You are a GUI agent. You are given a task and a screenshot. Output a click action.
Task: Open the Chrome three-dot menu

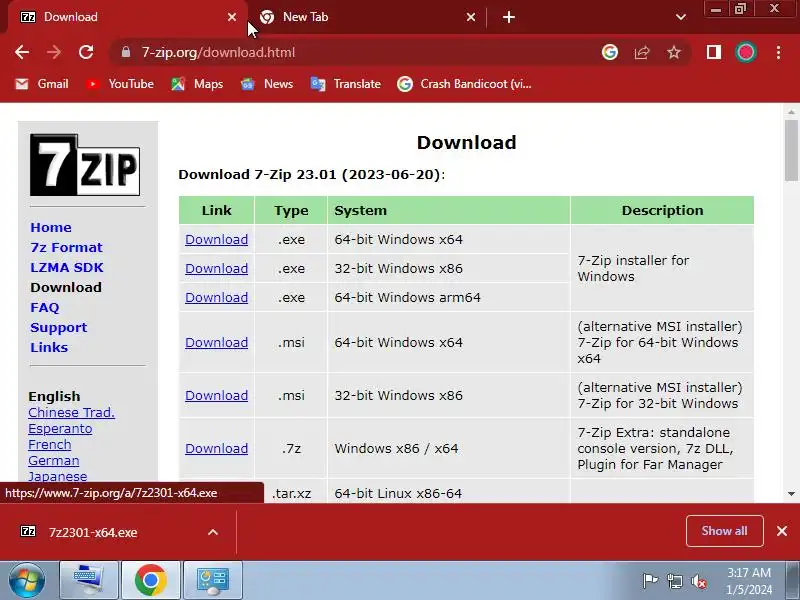click(x=778, y=52)
